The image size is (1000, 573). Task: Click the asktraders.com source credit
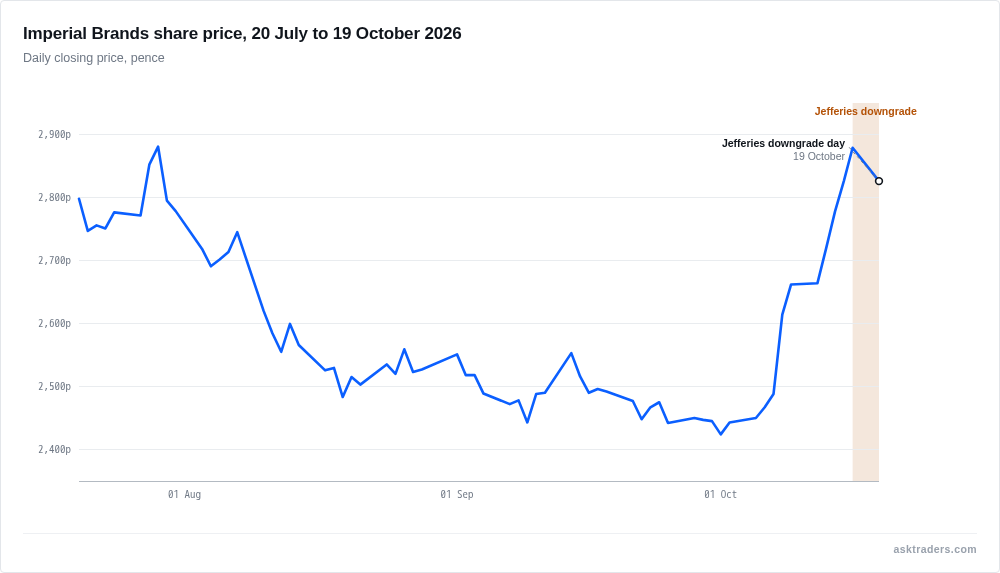tap(934, 549)
